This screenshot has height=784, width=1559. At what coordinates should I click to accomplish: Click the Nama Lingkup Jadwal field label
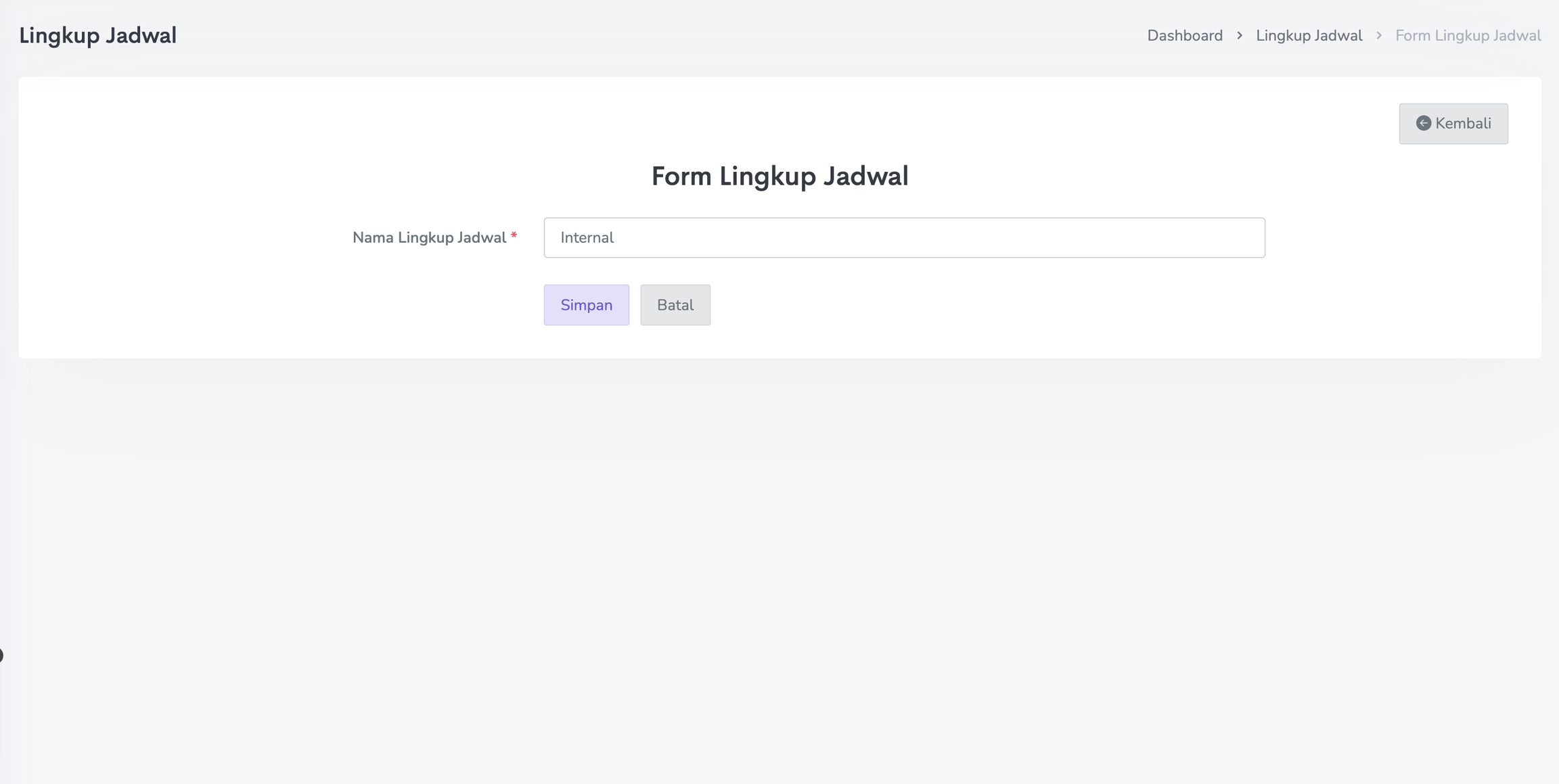coord(429,237)
